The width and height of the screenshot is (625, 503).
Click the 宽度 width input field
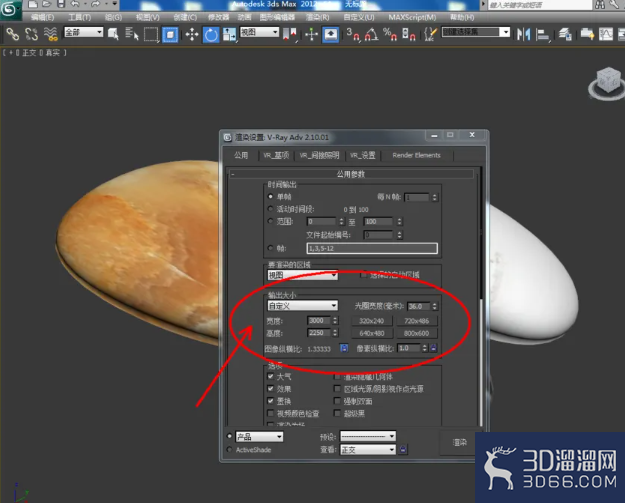click(x=319, y=320)
